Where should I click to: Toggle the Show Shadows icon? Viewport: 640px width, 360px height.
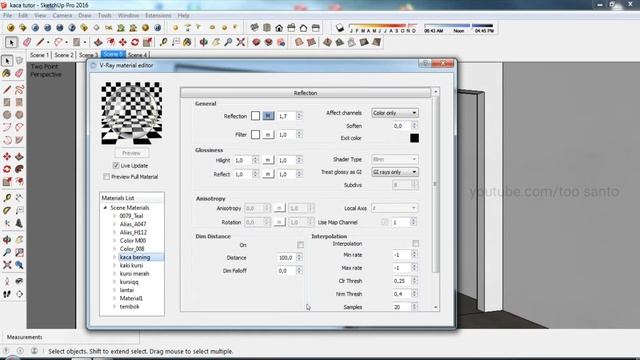[340, 28]
